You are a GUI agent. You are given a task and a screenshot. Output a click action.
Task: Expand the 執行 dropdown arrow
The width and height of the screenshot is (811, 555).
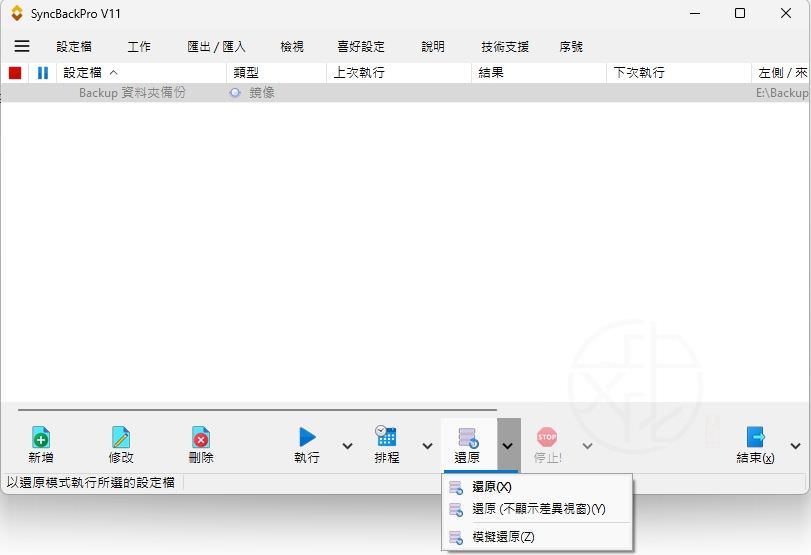pos(347,446)
